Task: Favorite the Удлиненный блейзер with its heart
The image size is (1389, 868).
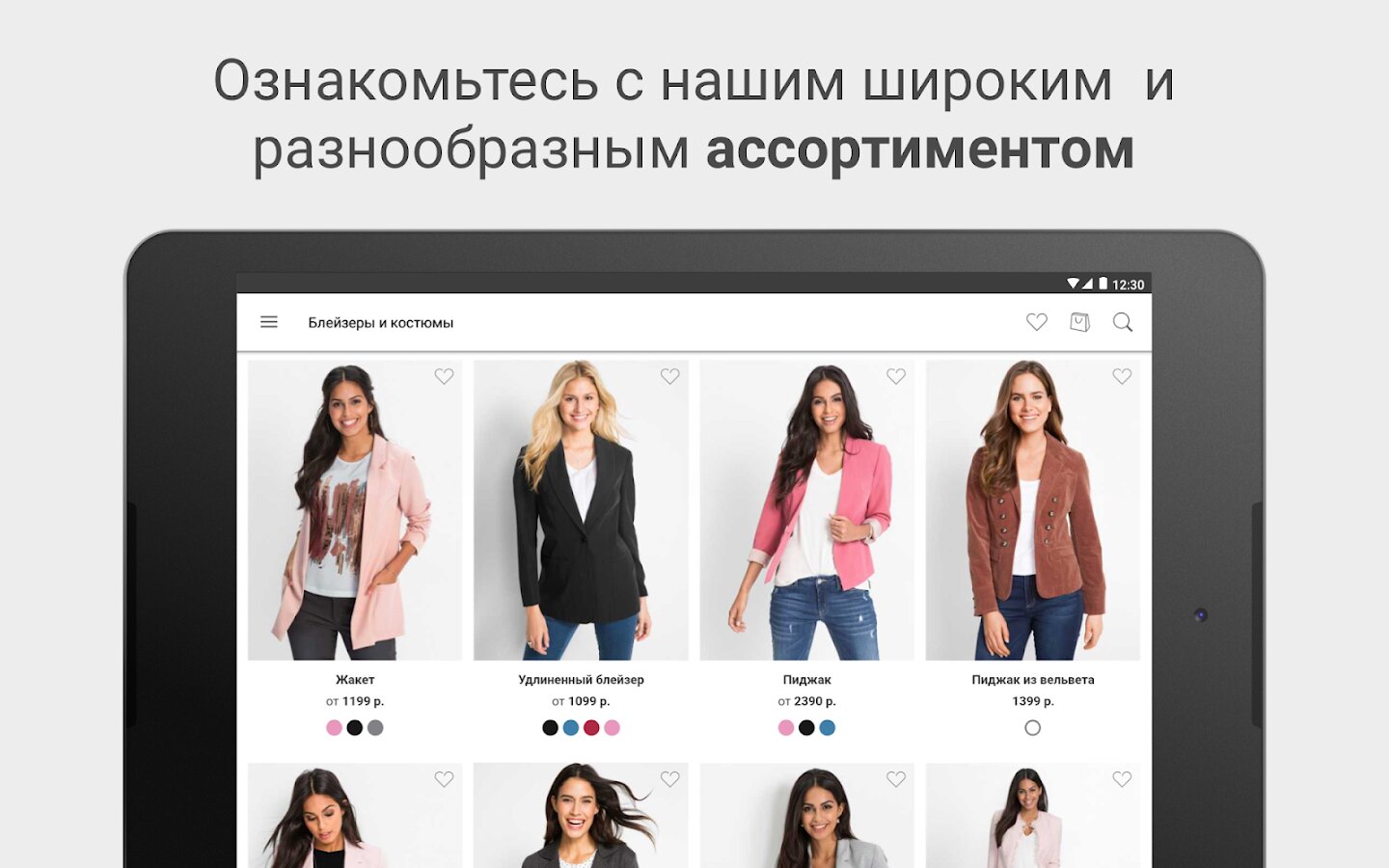Action: coord(670,376)
